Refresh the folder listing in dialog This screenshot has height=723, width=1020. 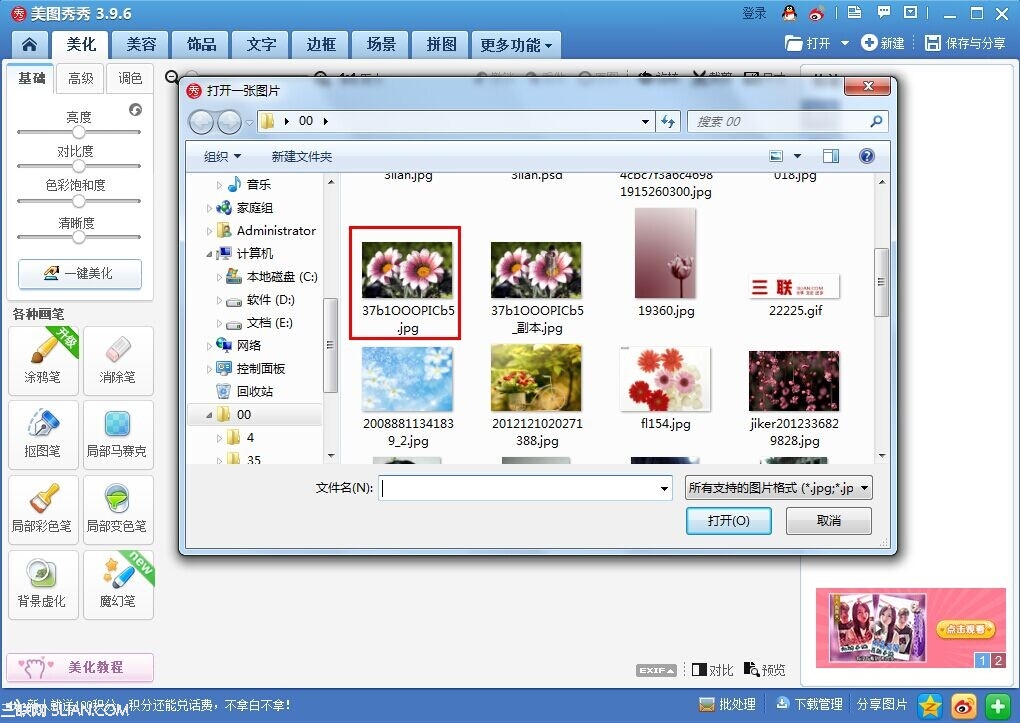click(x=668, y=122)
